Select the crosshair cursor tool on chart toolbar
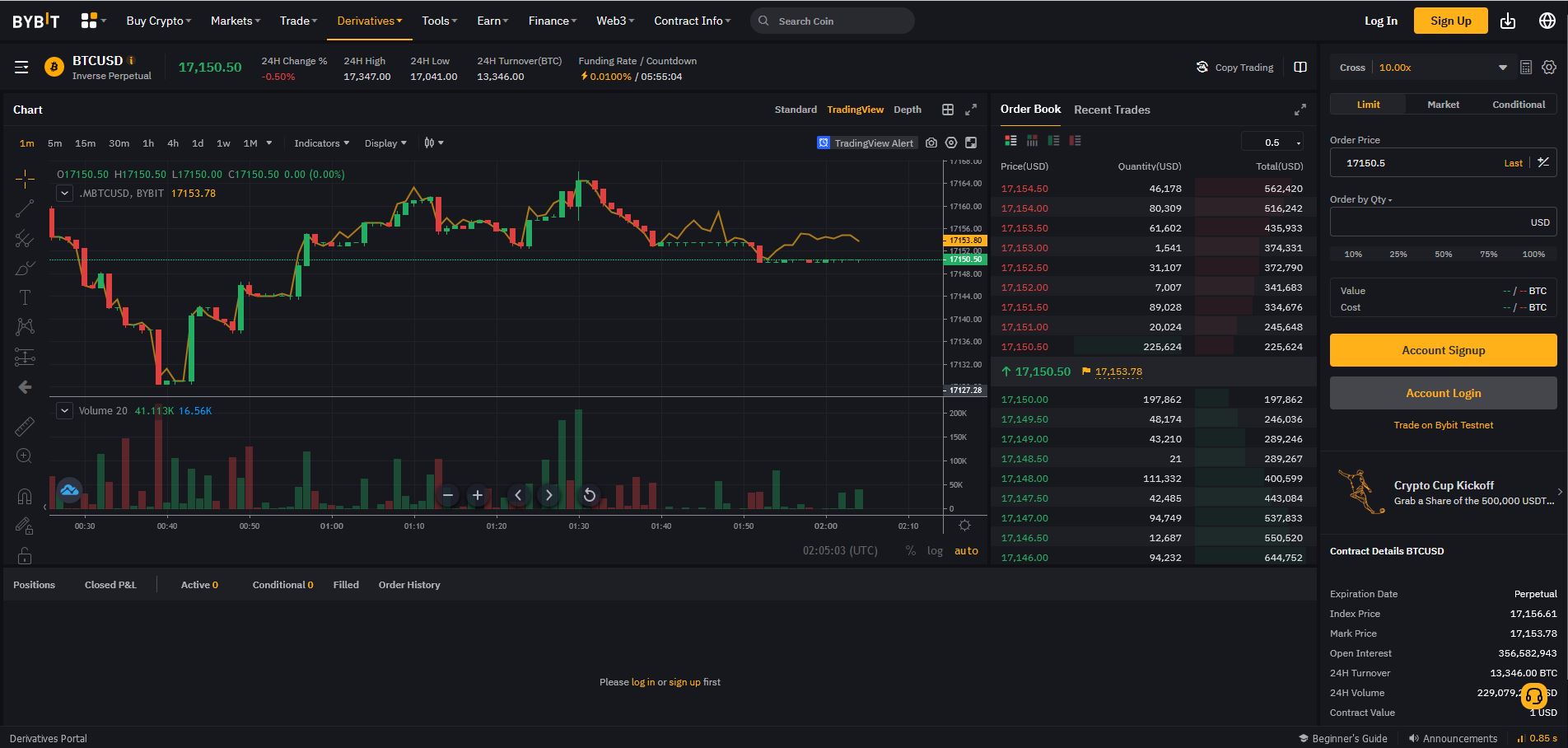 click(25, 177)
